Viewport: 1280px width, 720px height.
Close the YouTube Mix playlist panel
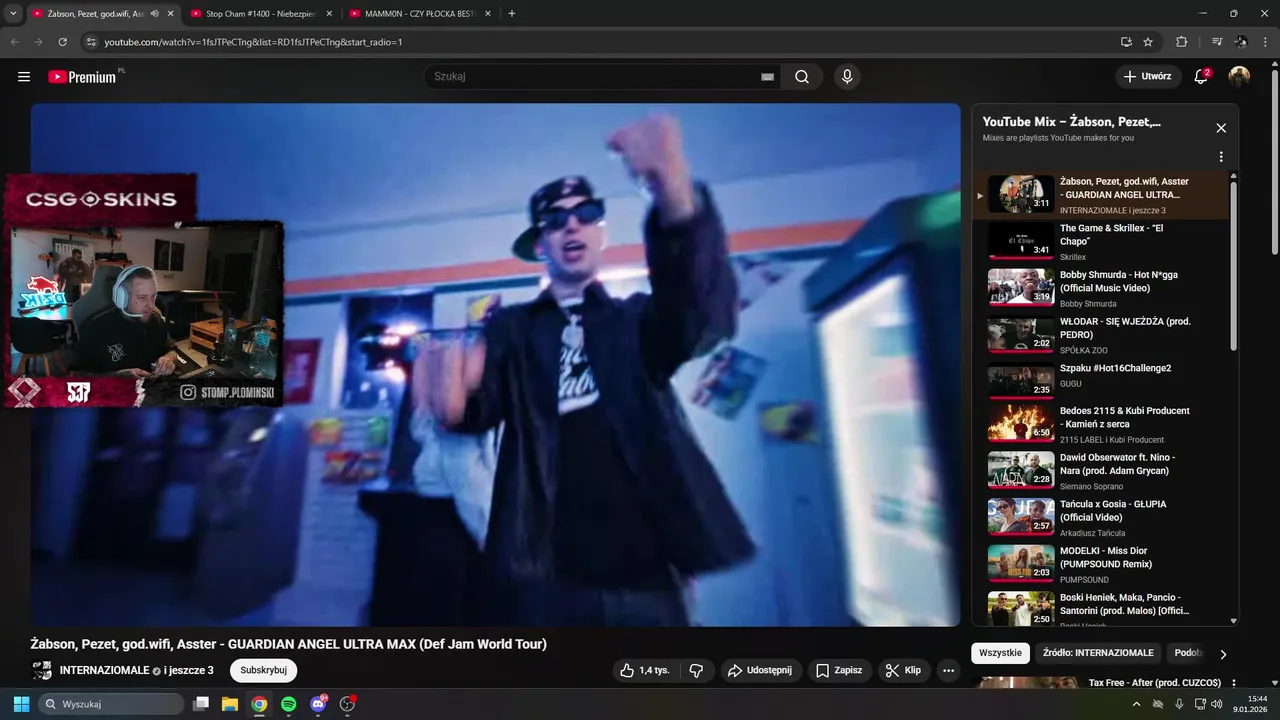coord(1221,128)
